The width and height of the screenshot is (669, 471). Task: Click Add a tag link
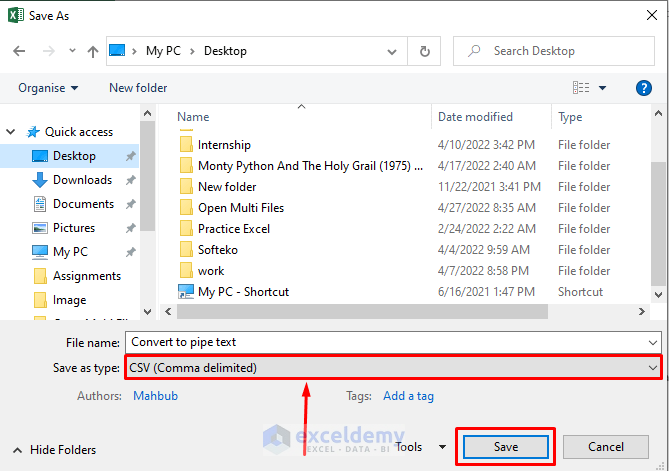click(408, 396)
